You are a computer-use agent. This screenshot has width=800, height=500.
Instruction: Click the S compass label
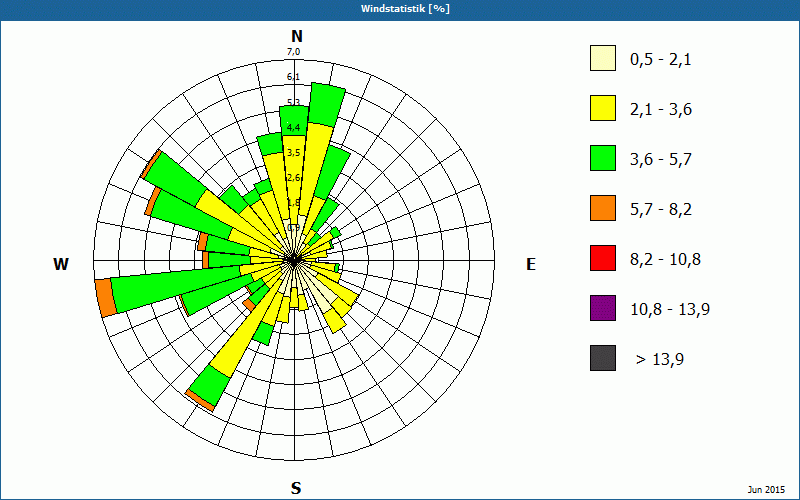(x=296, y=488)
